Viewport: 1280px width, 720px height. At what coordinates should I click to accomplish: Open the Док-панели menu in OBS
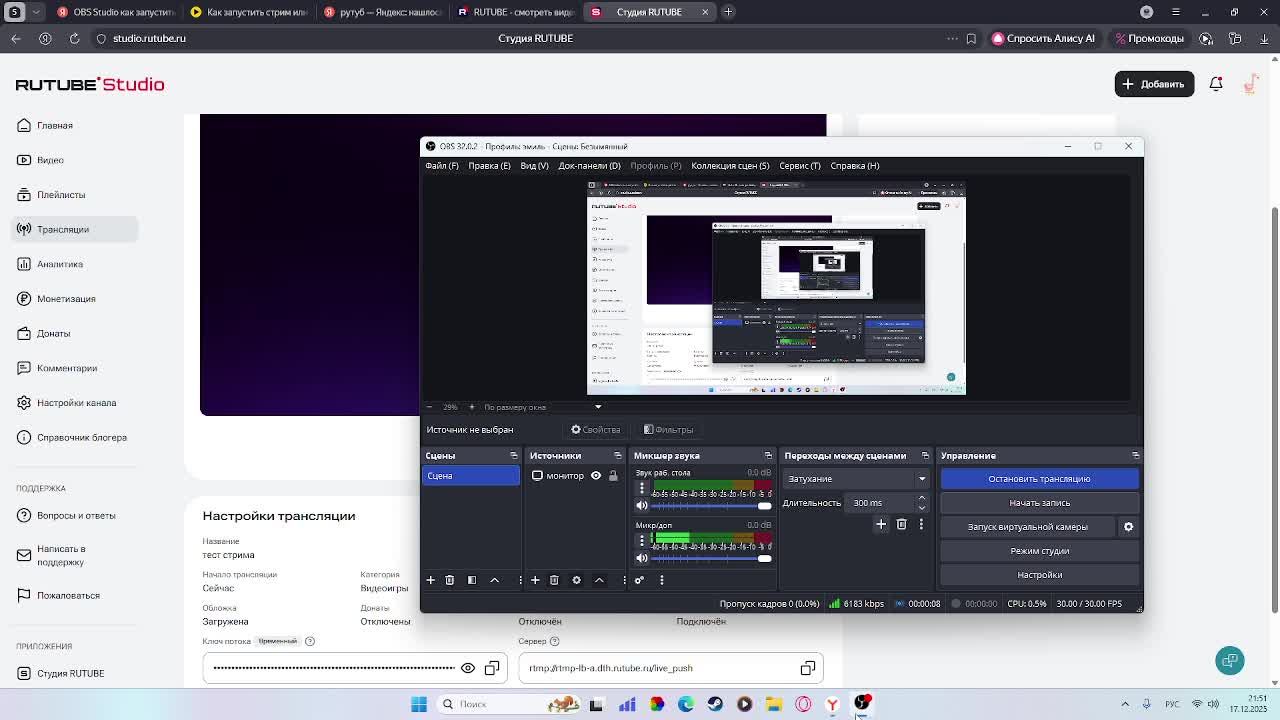(589, 166)
